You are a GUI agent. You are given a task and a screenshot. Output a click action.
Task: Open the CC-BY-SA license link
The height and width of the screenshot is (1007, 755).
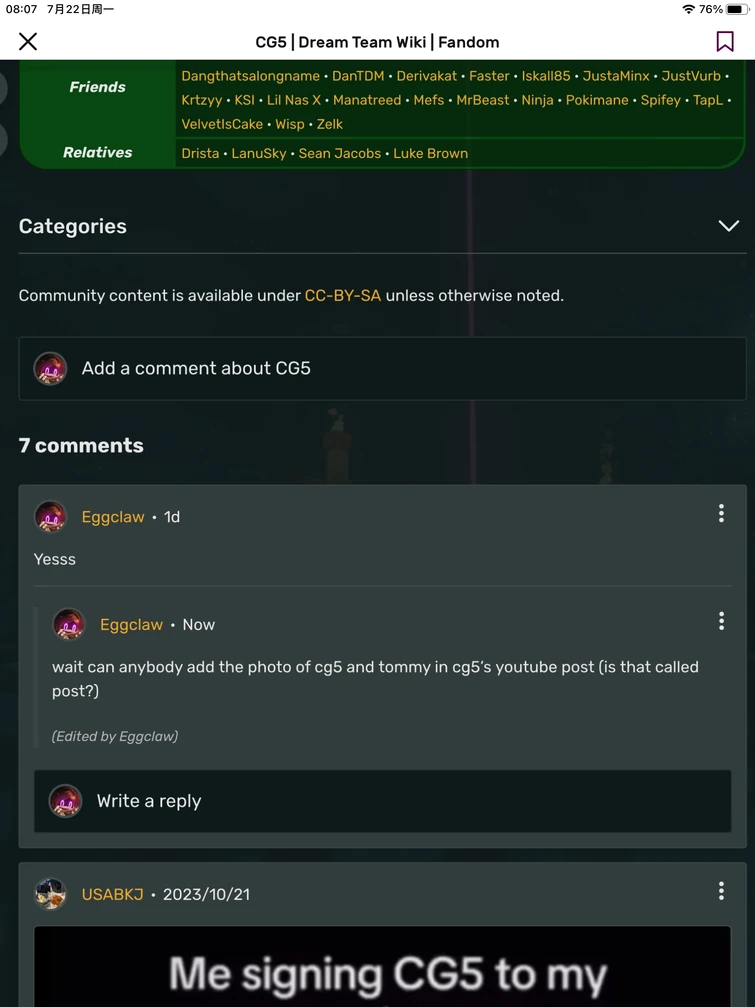(x=342, y=295)
